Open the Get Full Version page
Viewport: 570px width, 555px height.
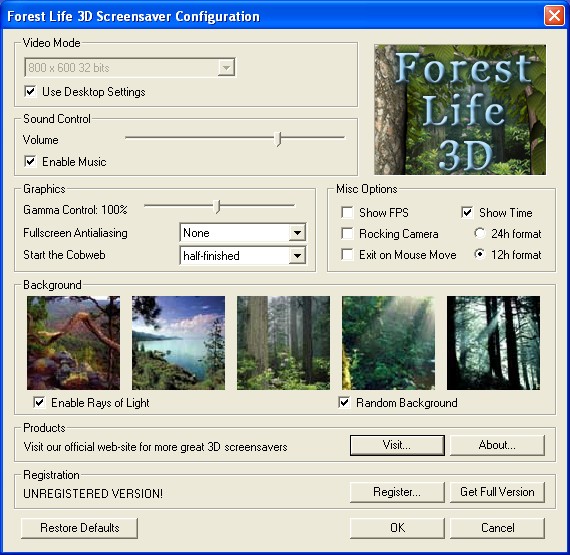click(497, 492)
